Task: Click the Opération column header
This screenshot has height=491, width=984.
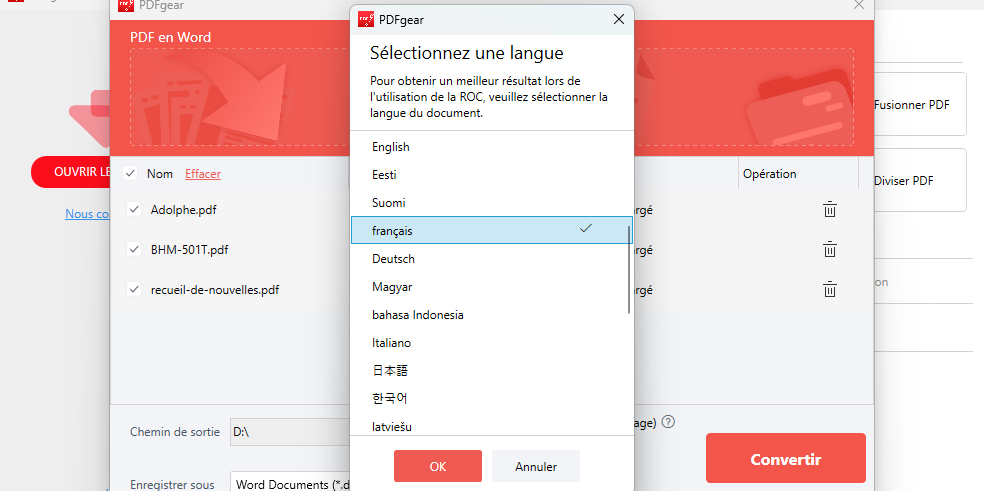Action: pos(769,173)
